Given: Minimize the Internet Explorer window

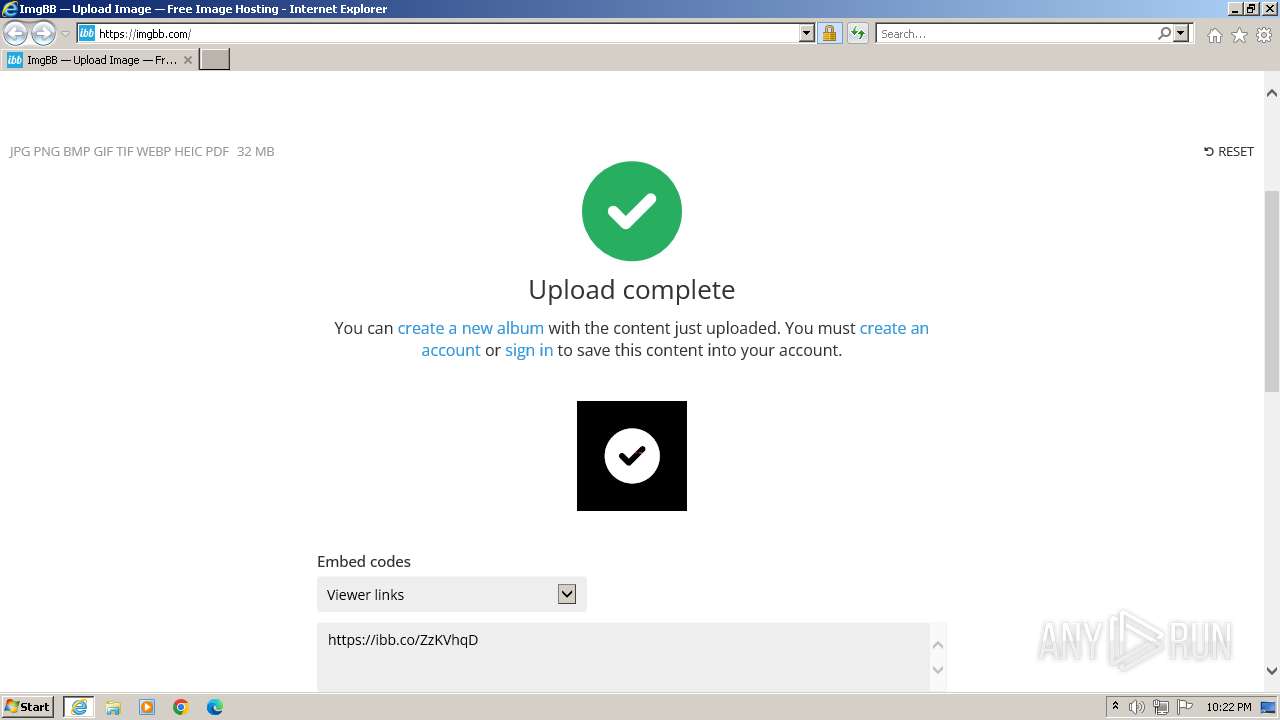Looking at the screenshot, I should tap(1235, 8).
